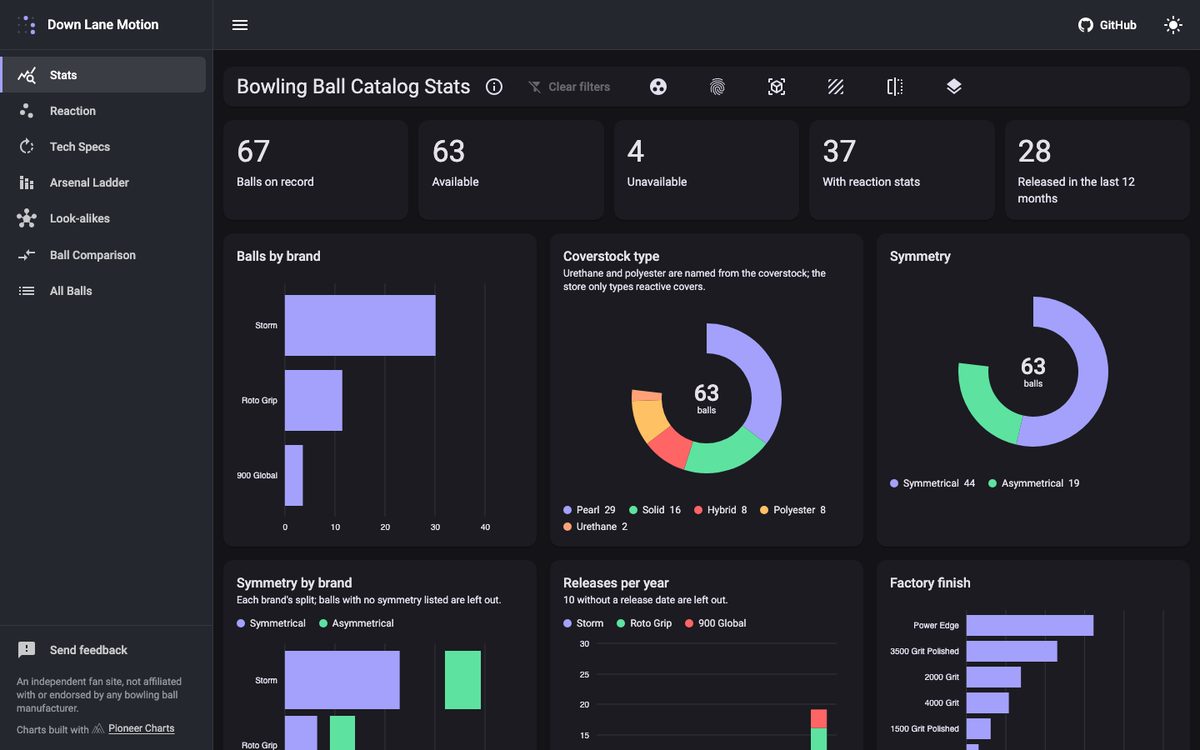This screenshot has height=750, width=1200.
Task: Click the diagonal stripes texture filter icon
Action: pos(836,87)
